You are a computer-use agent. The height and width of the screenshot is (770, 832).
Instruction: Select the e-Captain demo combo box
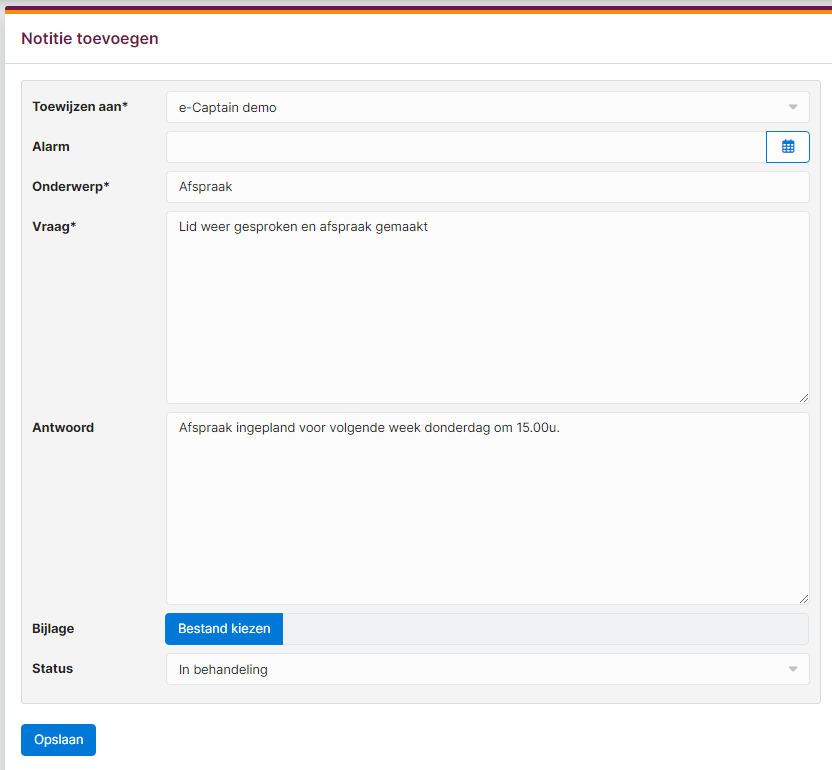(488, 107)
